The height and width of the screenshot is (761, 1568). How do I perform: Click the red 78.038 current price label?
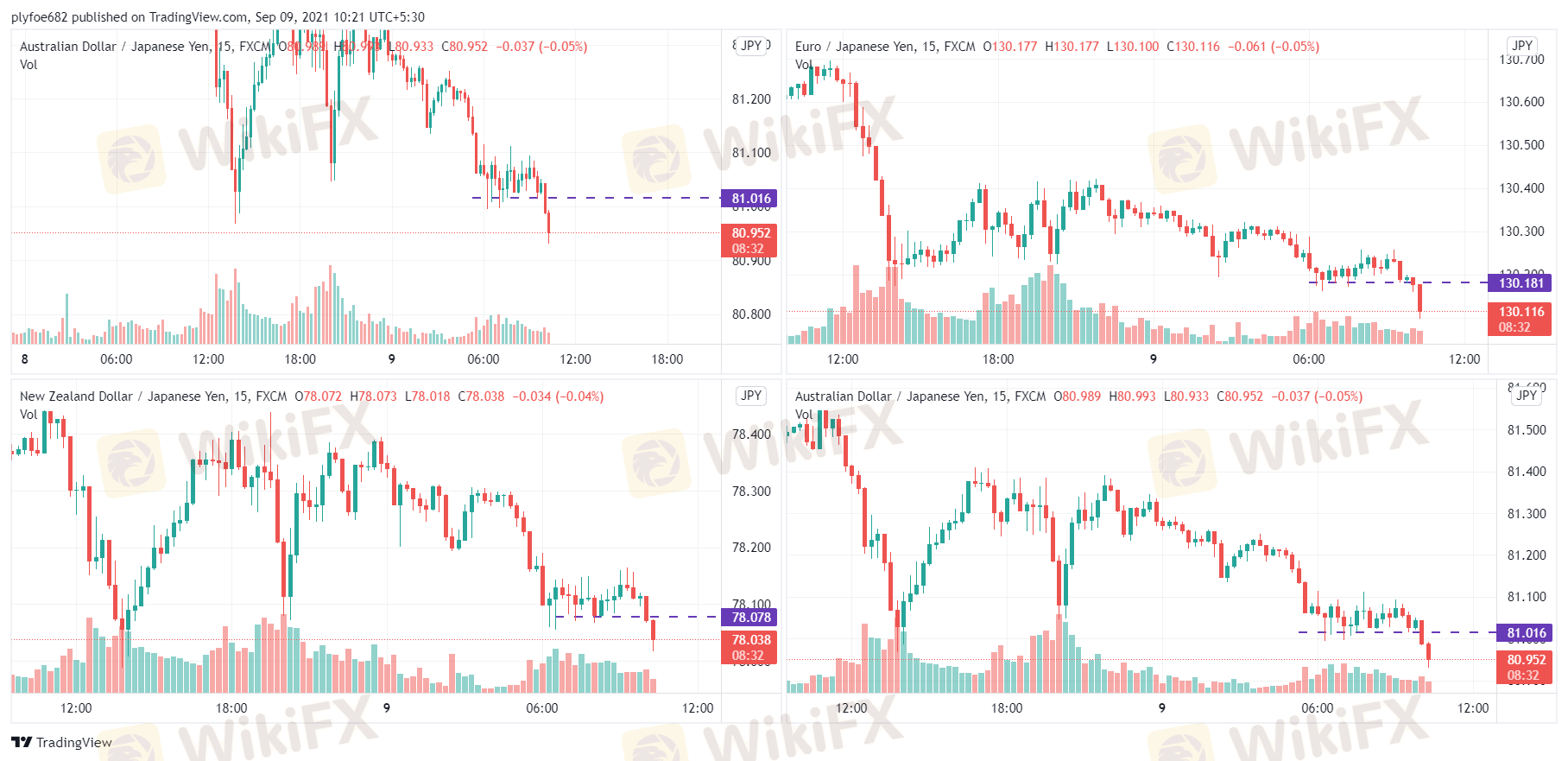[750, 640]
